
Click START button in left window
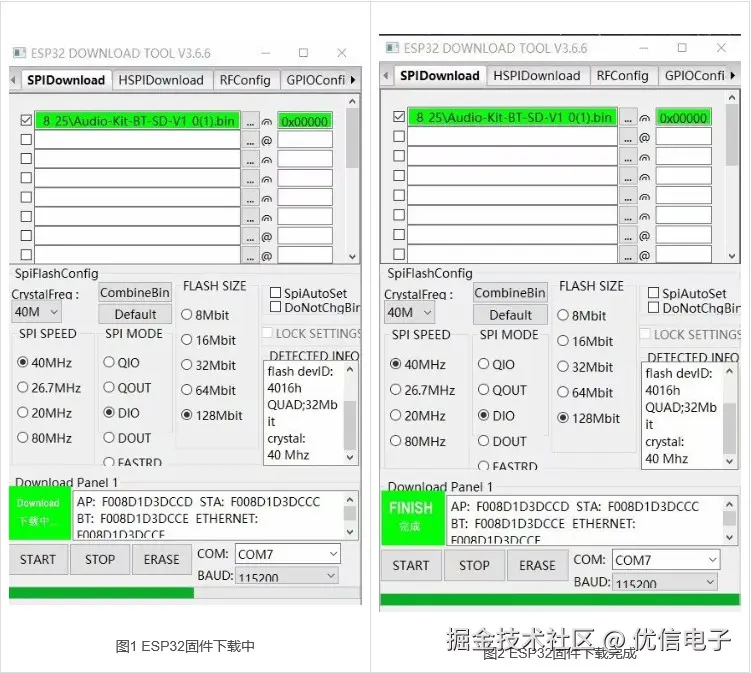coord(38,559)
